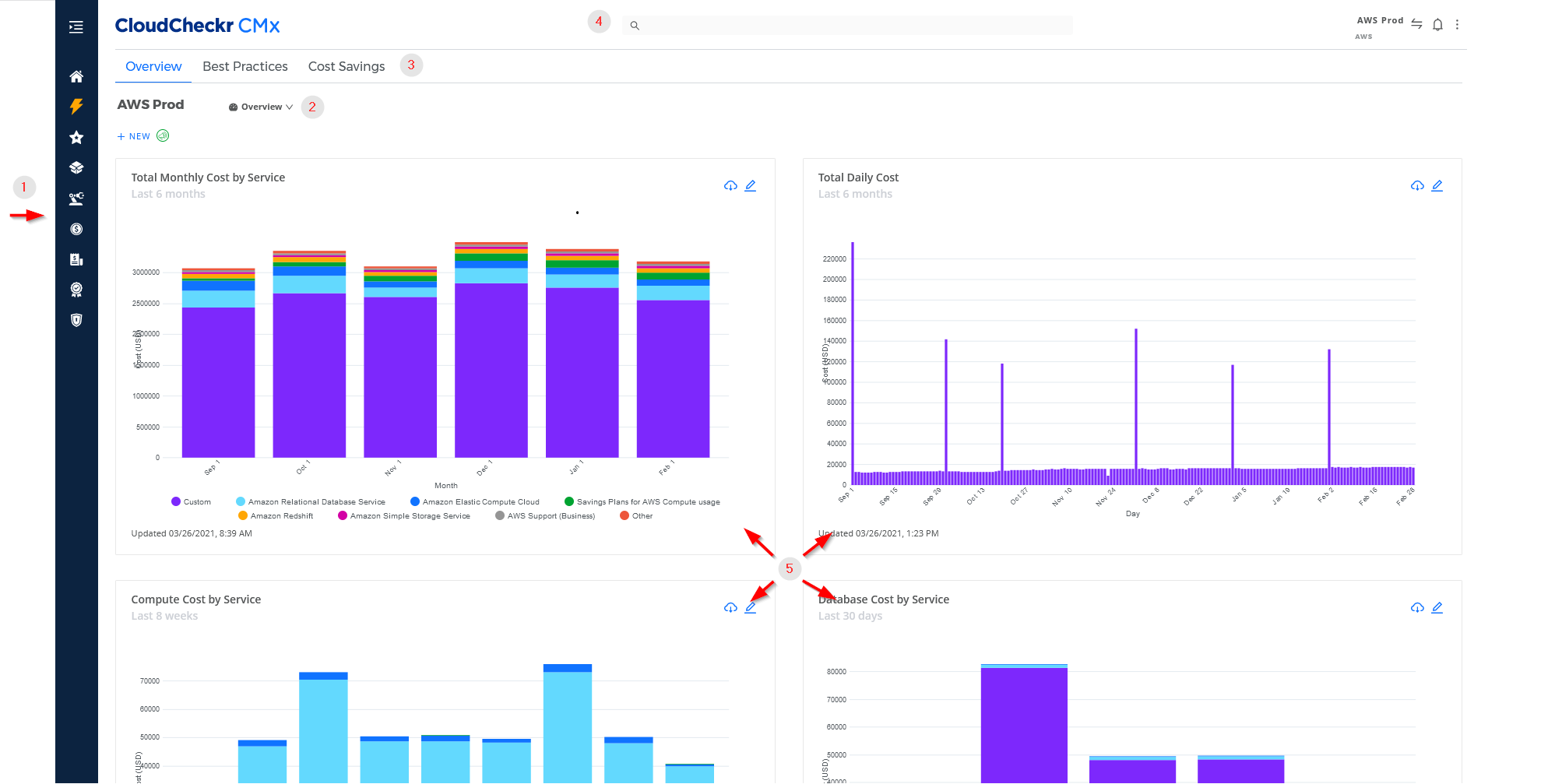
Task: Click 'Database Cost by Service' title
Action: pyautogui.click(x=884, y=599)
